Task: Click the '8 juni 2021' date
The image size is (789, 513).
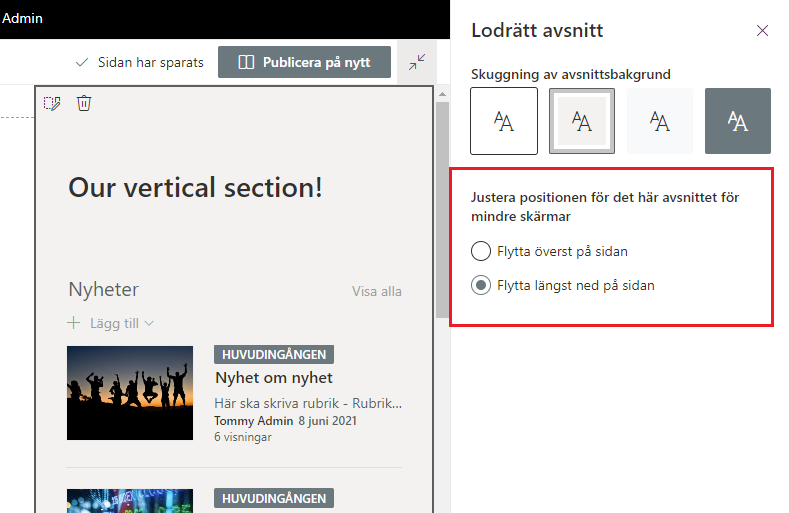Action: pos(328,421)
